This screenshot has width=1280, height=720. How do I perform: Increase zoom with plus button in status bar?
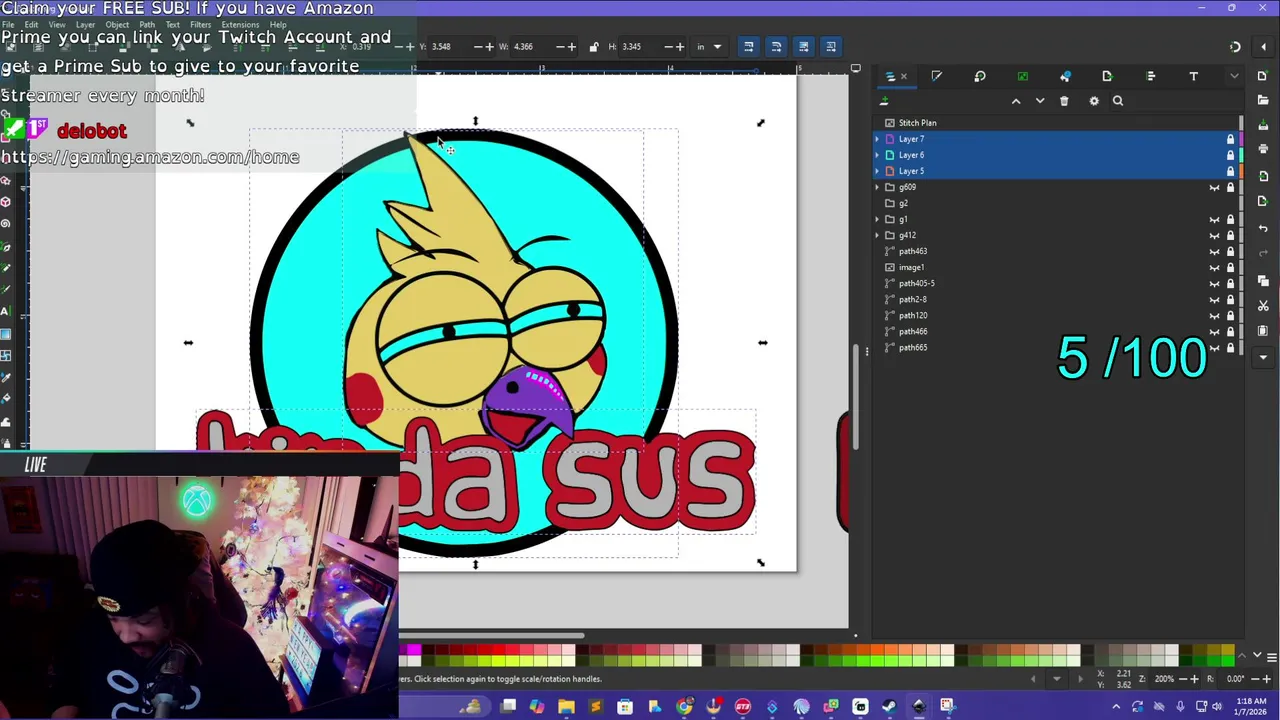point(1194,679)
